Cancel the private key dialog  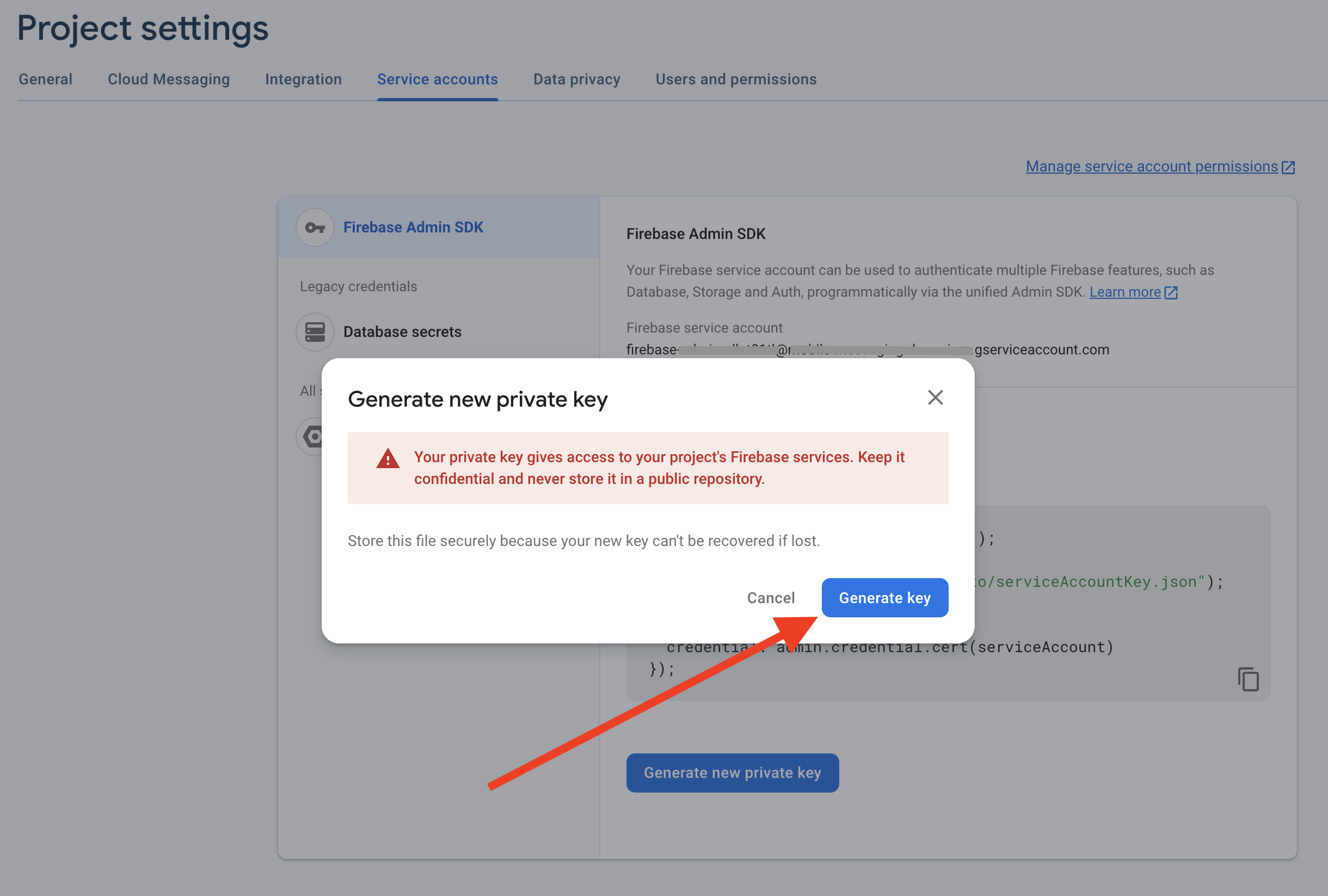pyautogui.click(x=771, y=598)
